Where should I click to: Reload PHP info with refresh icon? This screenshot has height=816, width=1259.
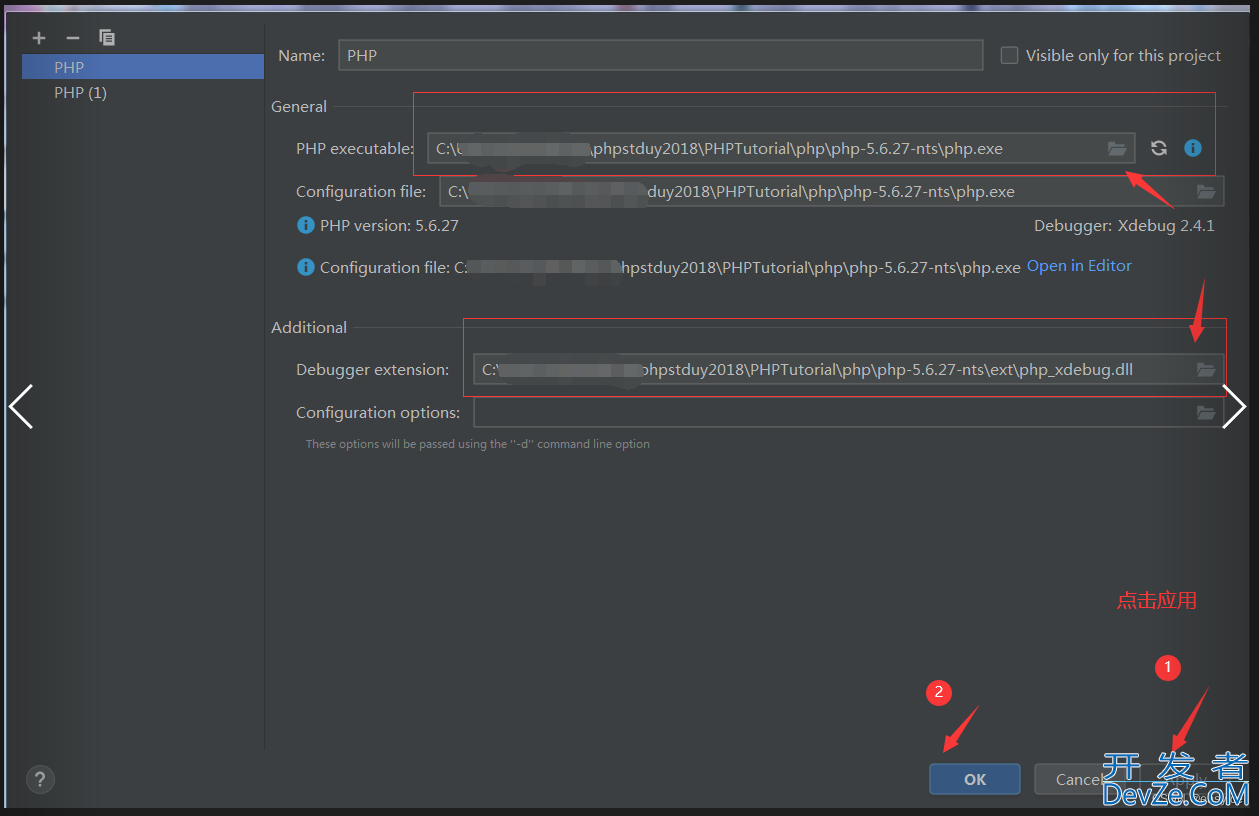(1159, 148)
